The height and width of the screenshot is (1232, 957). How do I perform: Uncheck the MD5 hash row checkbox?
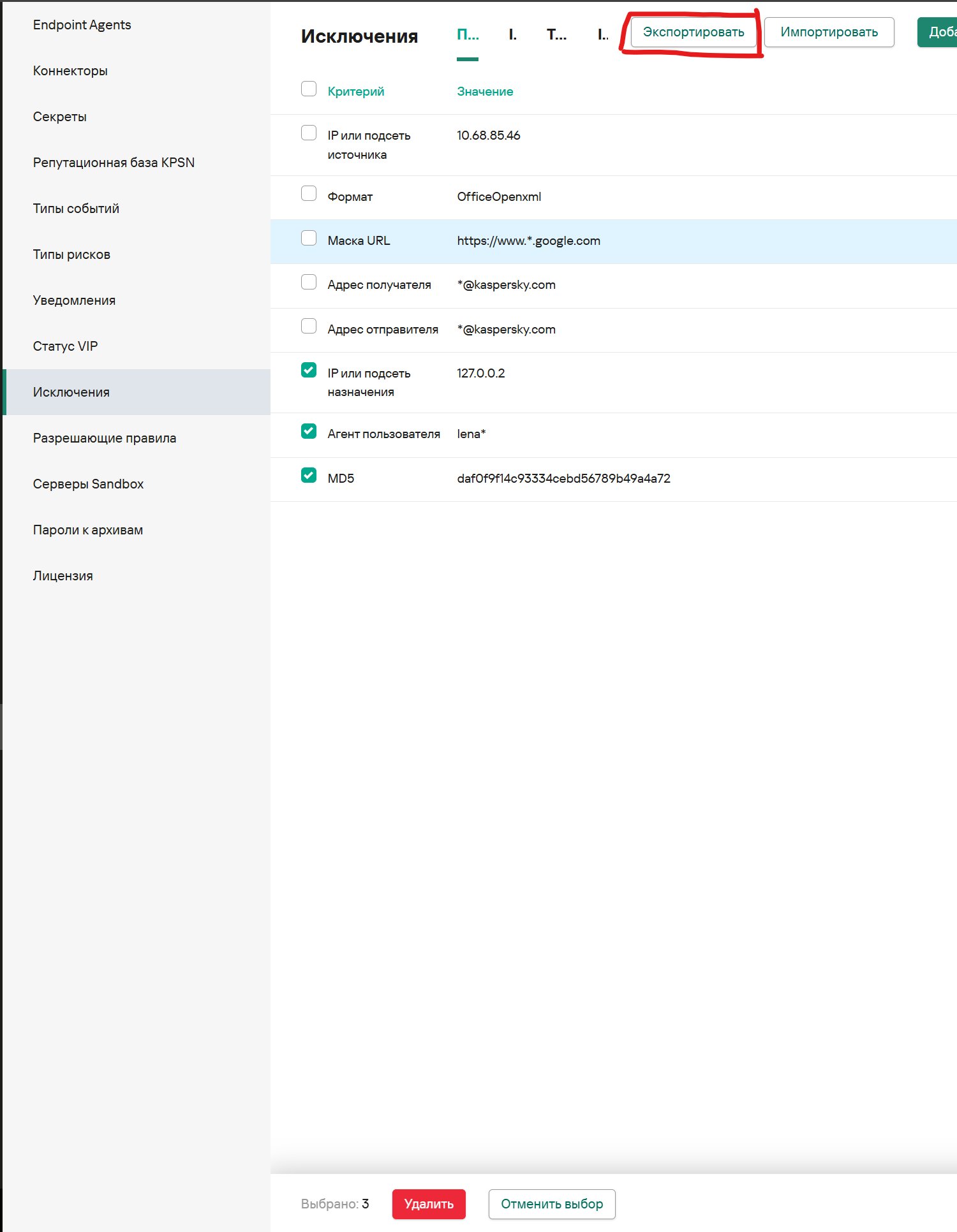click(309, 476)
